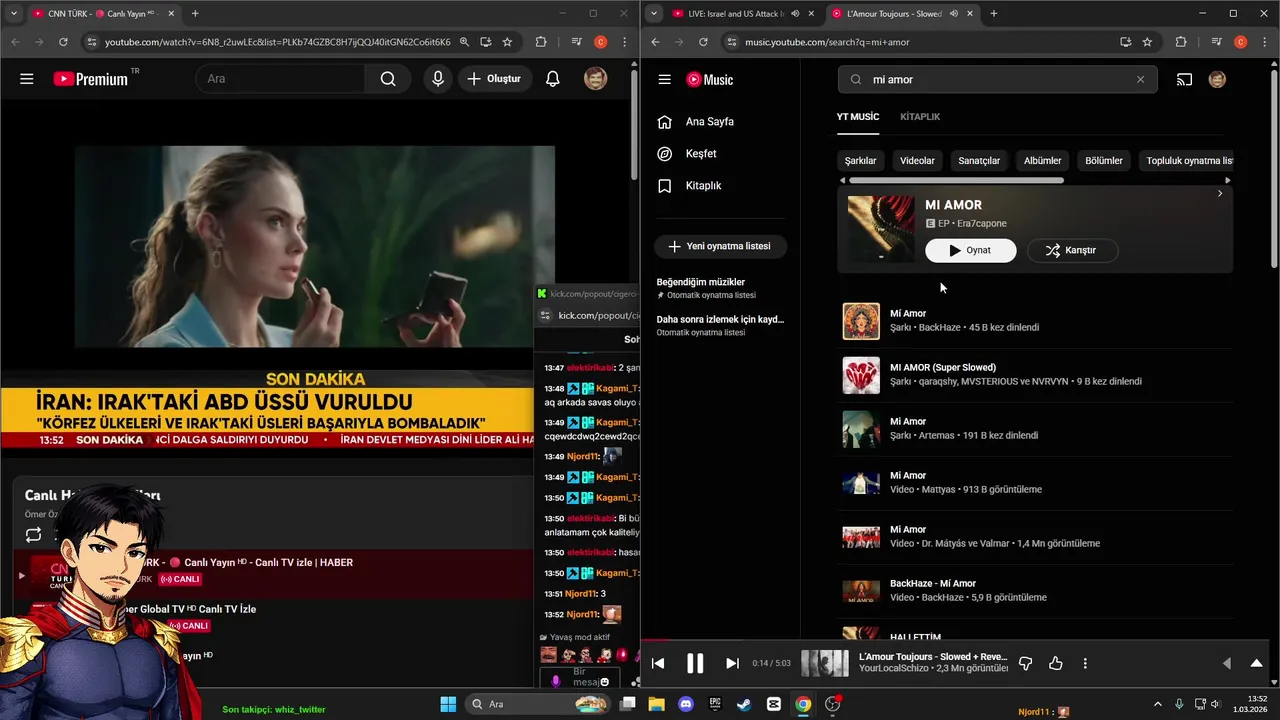Image resolution: width=1280 pixels, height=720 pixels.
Task: Clear the 'mi amor' search with X
Action: (1140, 79)
